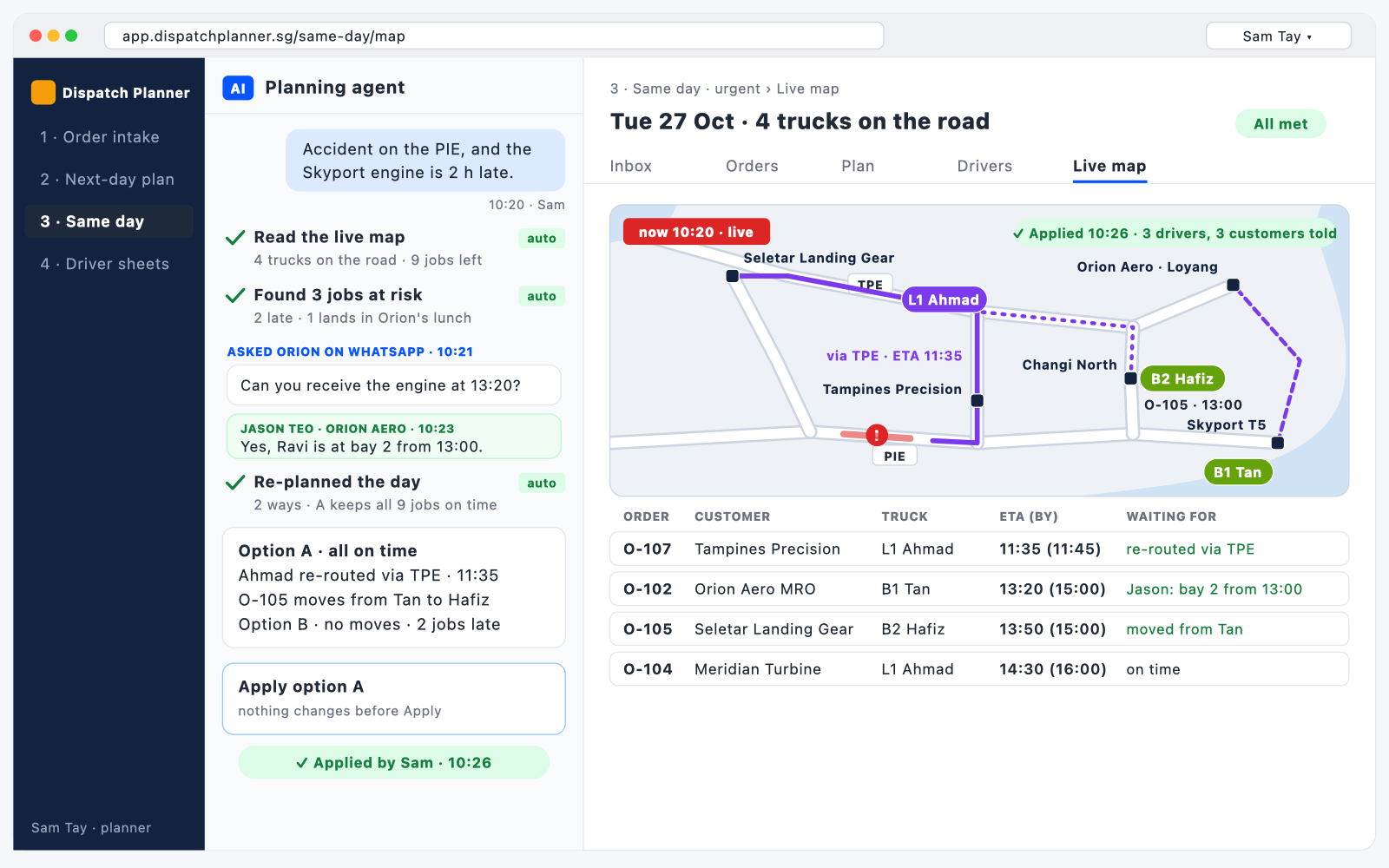The image size is (1389, 868).
Task: Click the blue AI badge icon
Action: point(238,88)
